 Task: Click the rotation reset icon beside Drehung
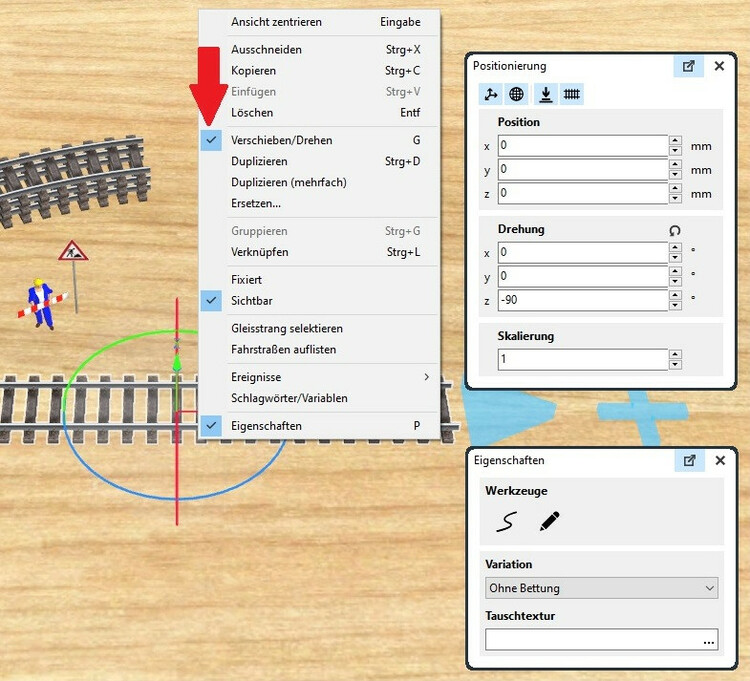(x=675, y=230)
